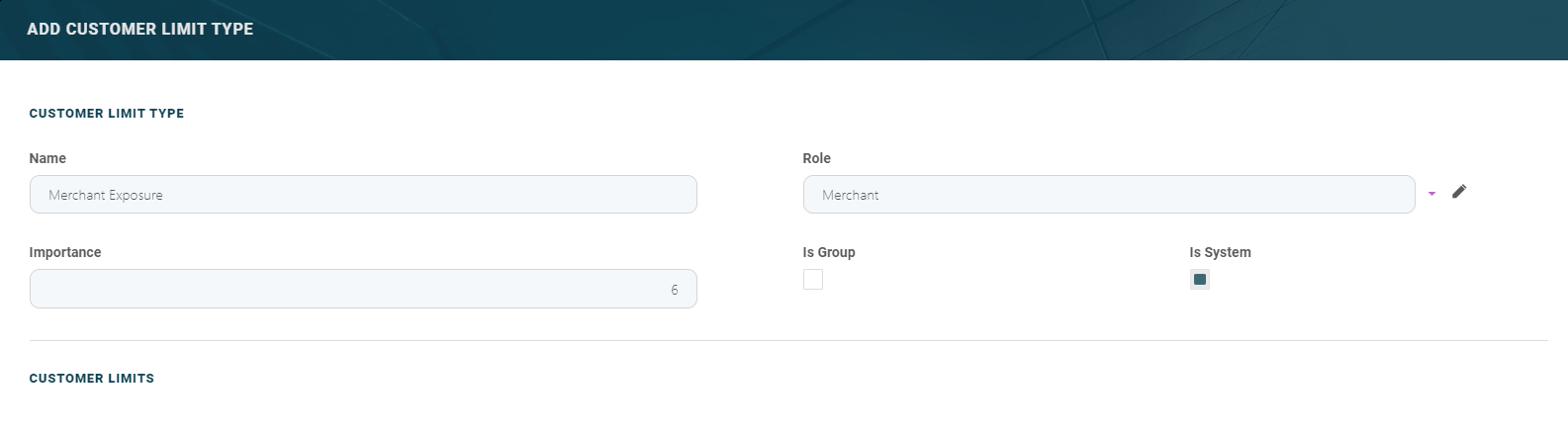Click the Is System label text
The width and height of the screenshot is (1568, 437).
pos(1220,252)
